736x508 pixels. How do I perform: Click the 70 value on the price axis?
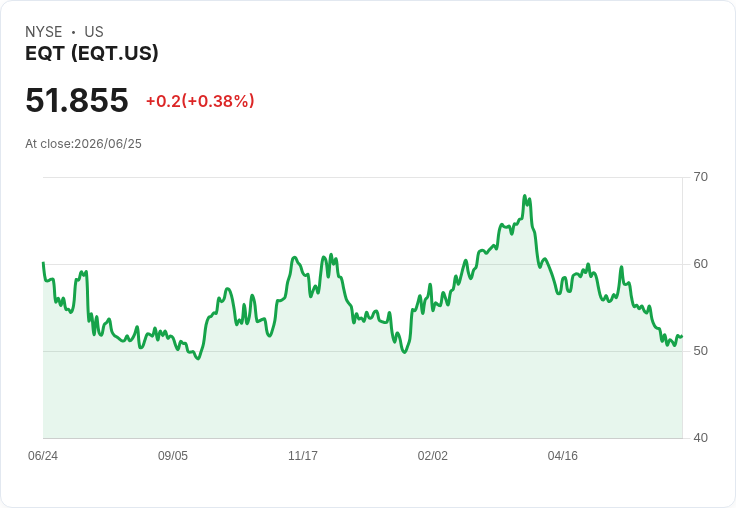(x=700, y=177)
